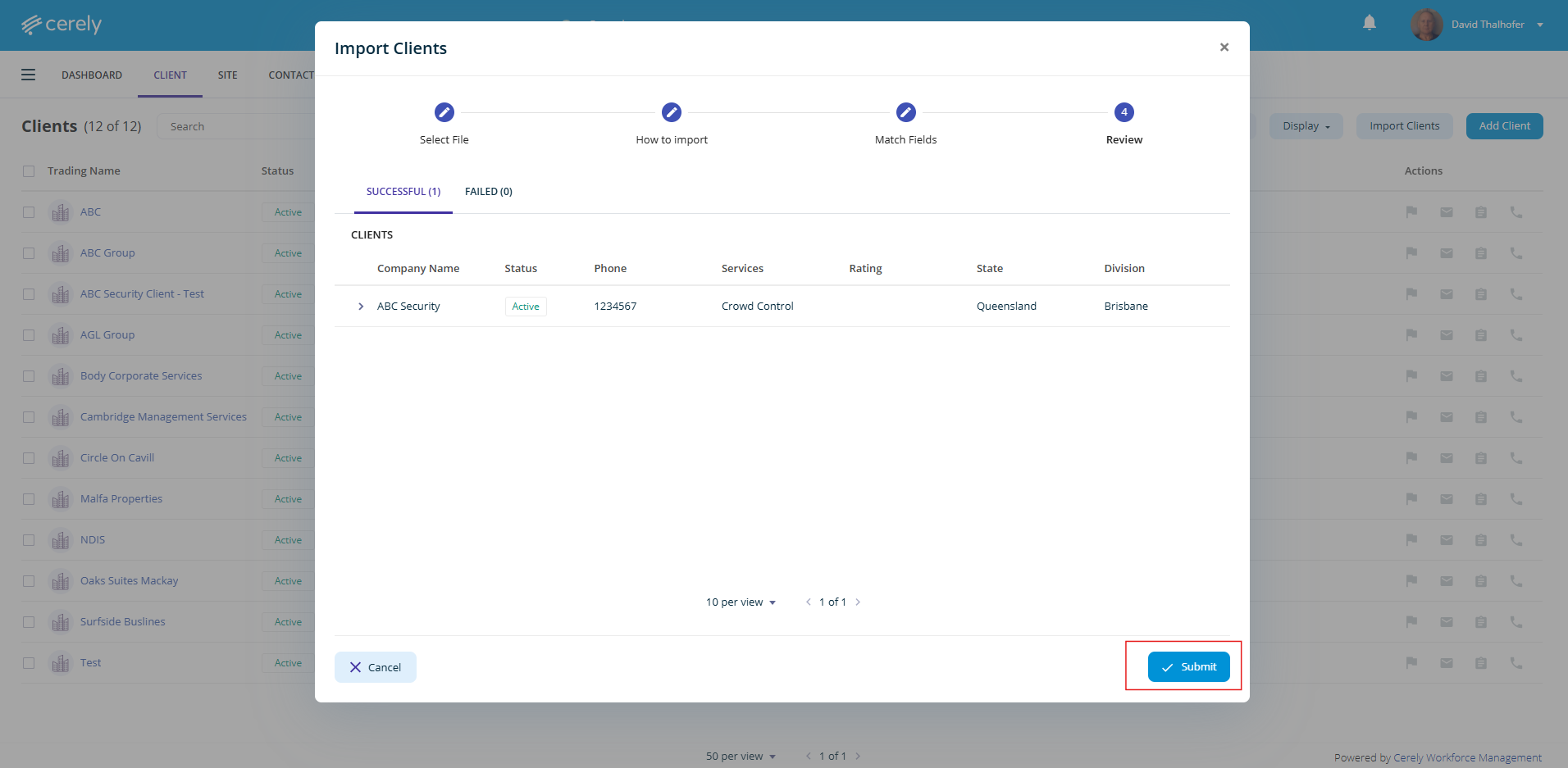Check the box for Malfa Properties row
The height and width of the screenshot is (768, 1568).
(29, 499)
